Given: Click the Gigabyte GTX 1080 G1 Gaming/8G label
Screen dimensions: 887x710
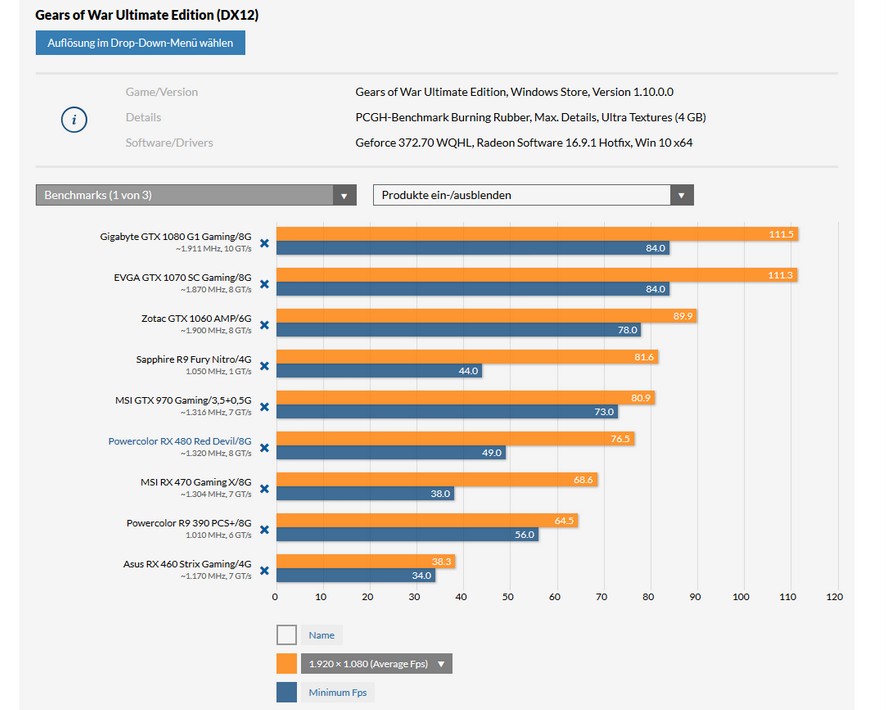Looking at the screenshot, I should click(x=176, y=236).
